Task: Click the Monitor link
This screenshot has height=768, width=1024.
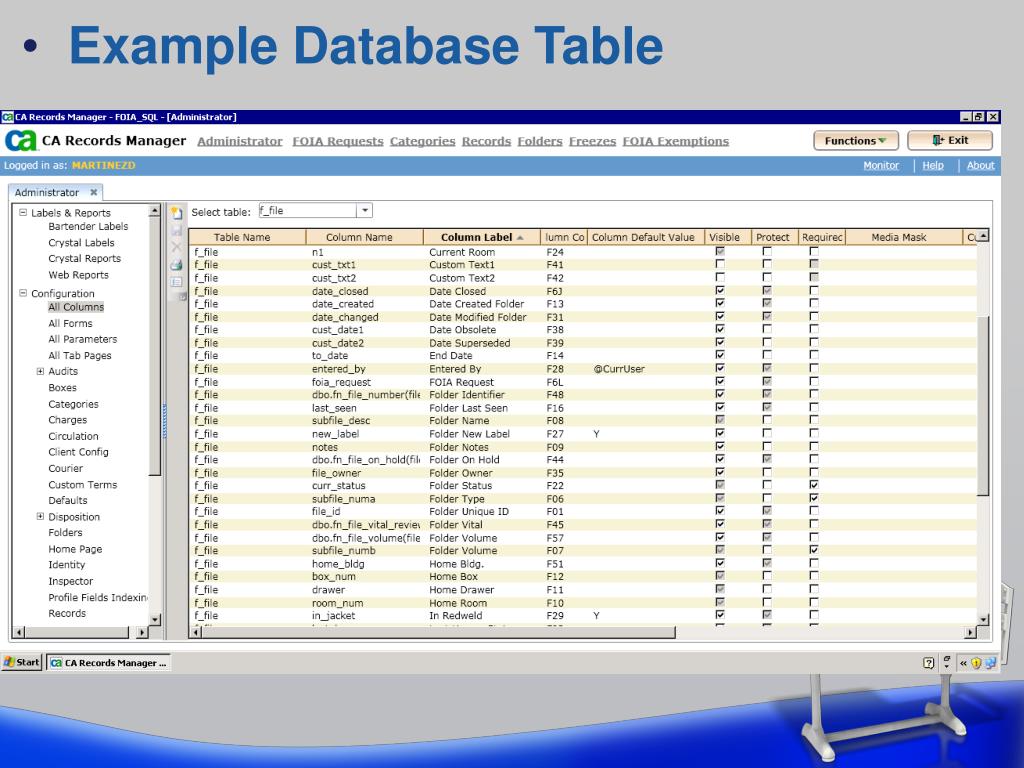Action: [x=881, y=165]
